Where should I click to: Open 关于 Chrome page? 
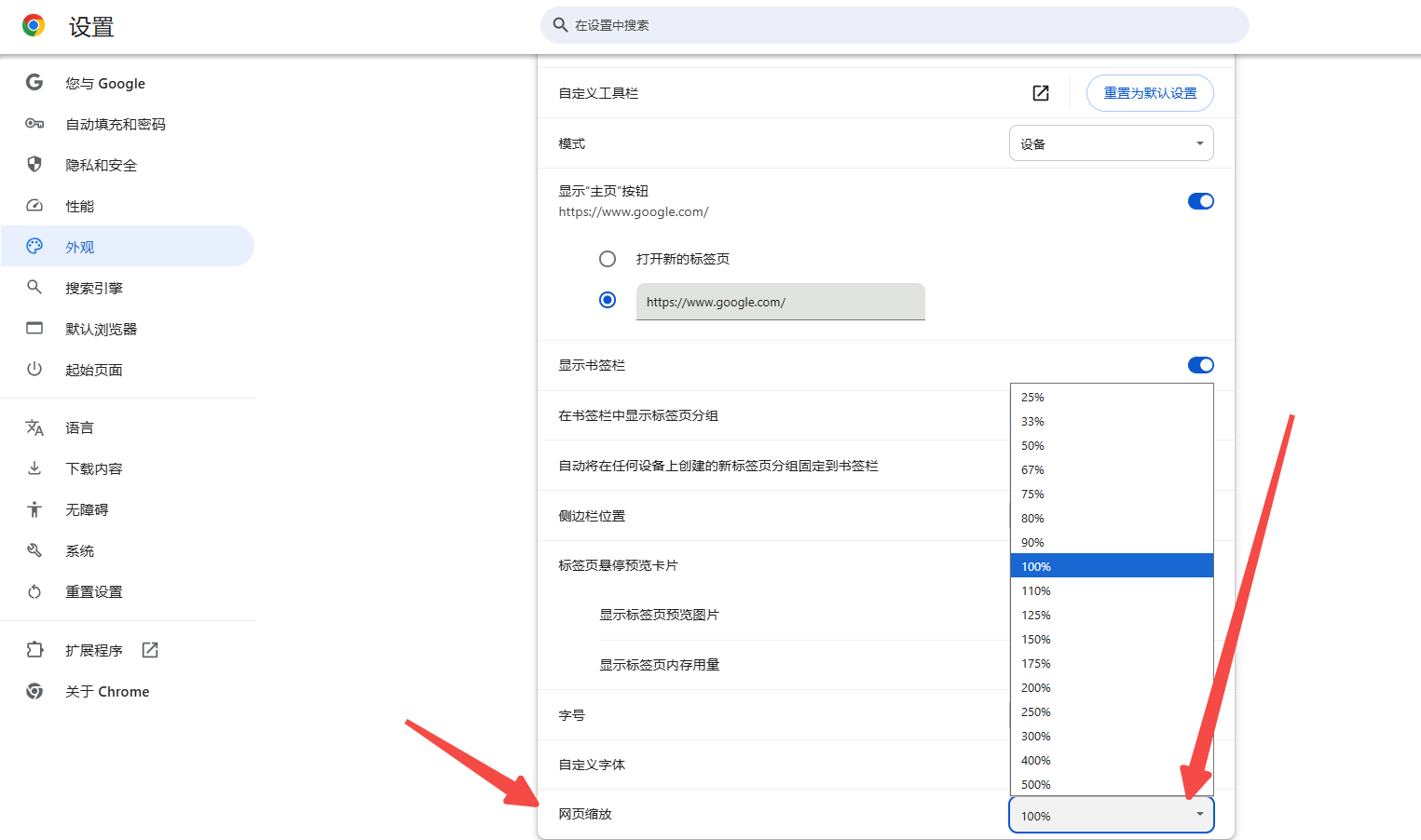(x=128, y=691)
